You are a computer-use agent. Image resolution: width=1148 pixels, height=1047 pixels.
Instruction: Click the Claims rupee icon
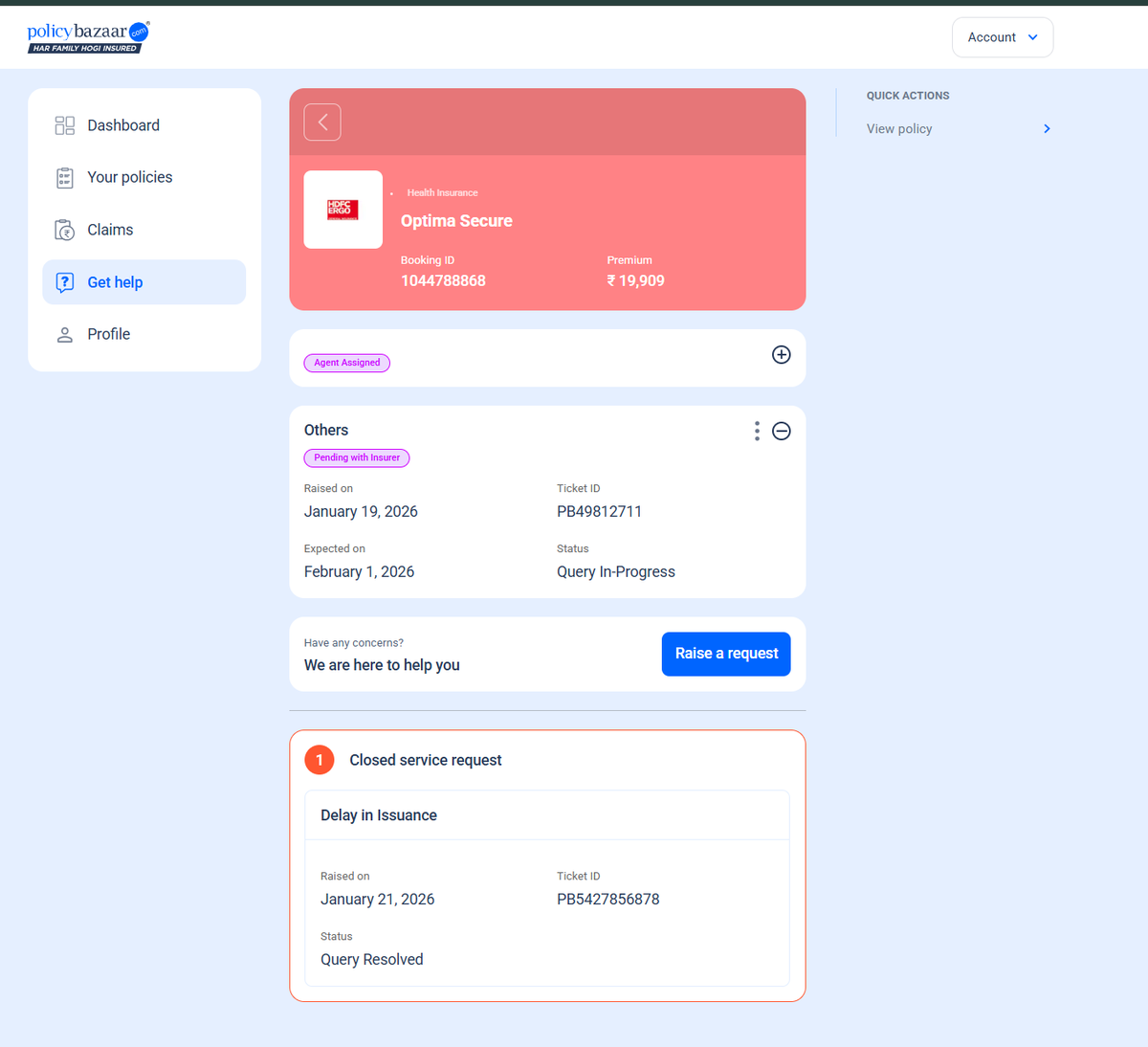click(x=65, y=231)
